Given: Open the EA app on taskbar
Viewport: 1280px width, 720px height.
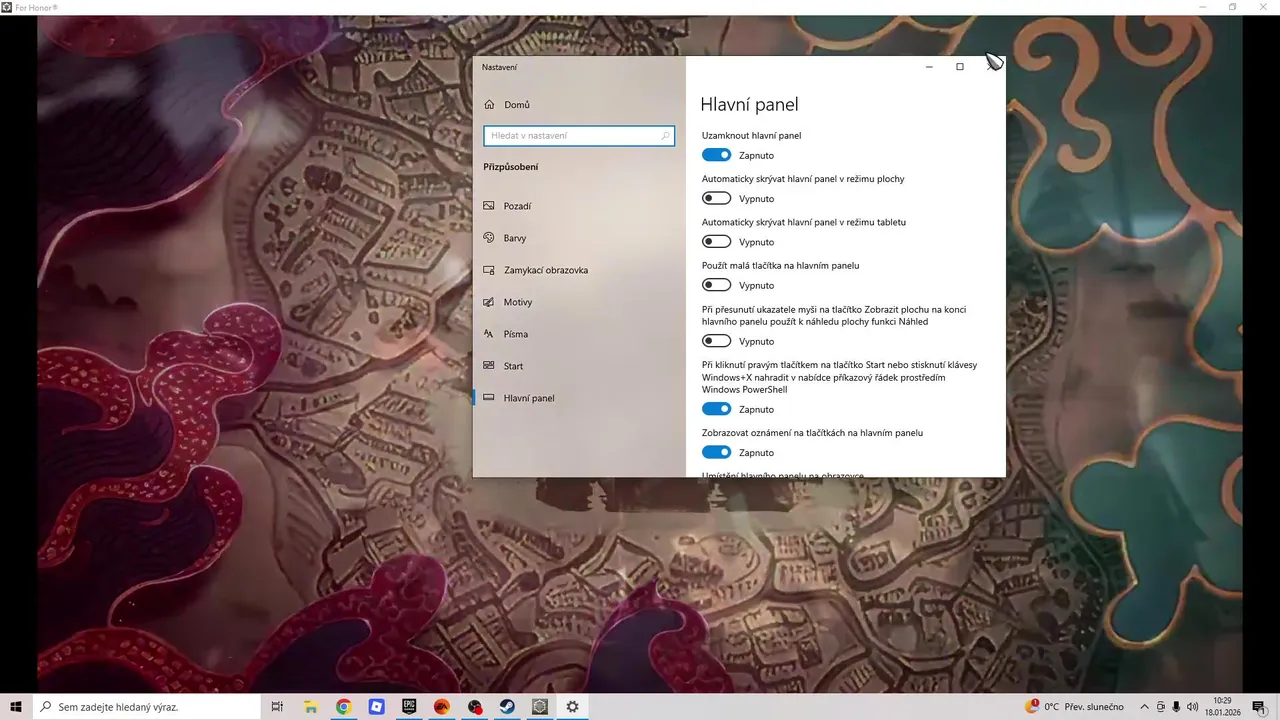Looking at the screenshot, I should (x=442, y=707).
